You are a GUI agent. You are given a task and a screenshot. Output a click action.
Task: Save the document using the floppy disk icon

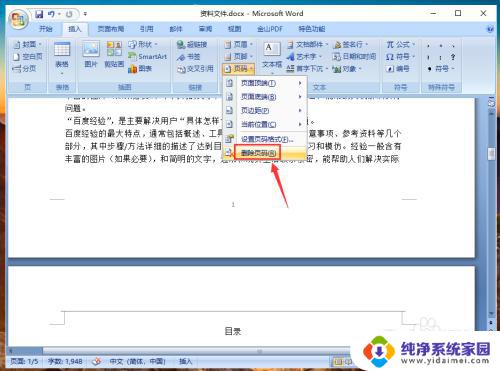[39, 14]
